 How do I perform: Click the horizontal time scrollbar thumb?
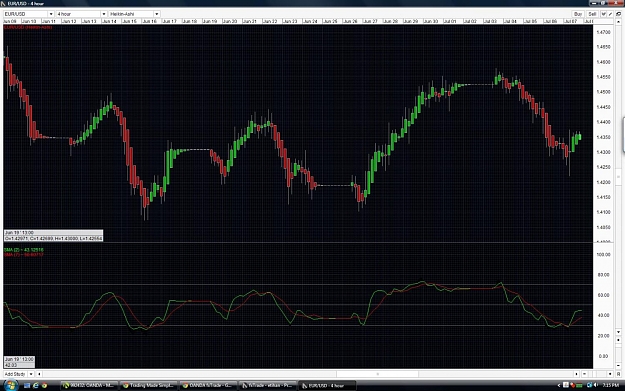377,374
